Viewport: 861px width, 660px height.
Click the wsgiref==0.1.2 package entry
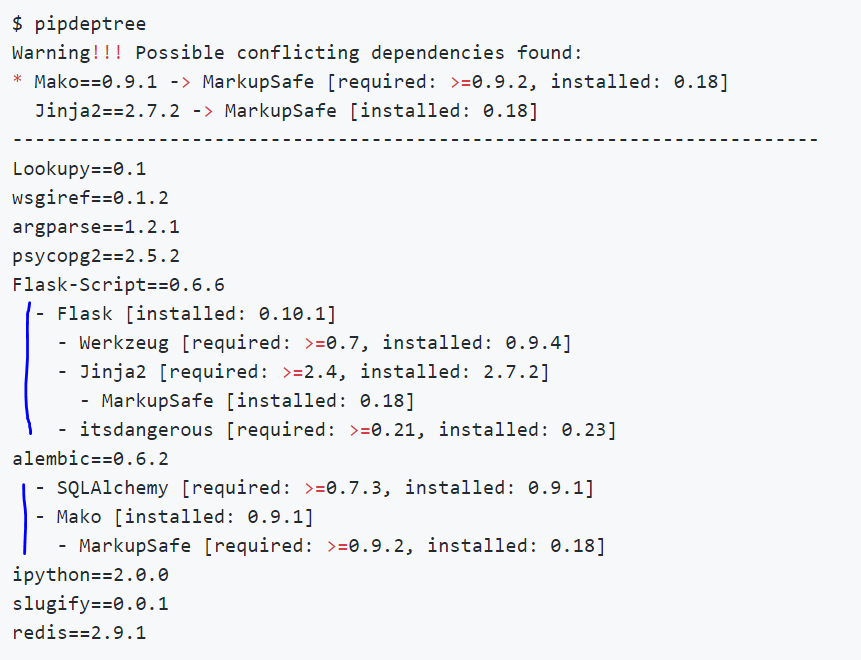coord(90,198)
